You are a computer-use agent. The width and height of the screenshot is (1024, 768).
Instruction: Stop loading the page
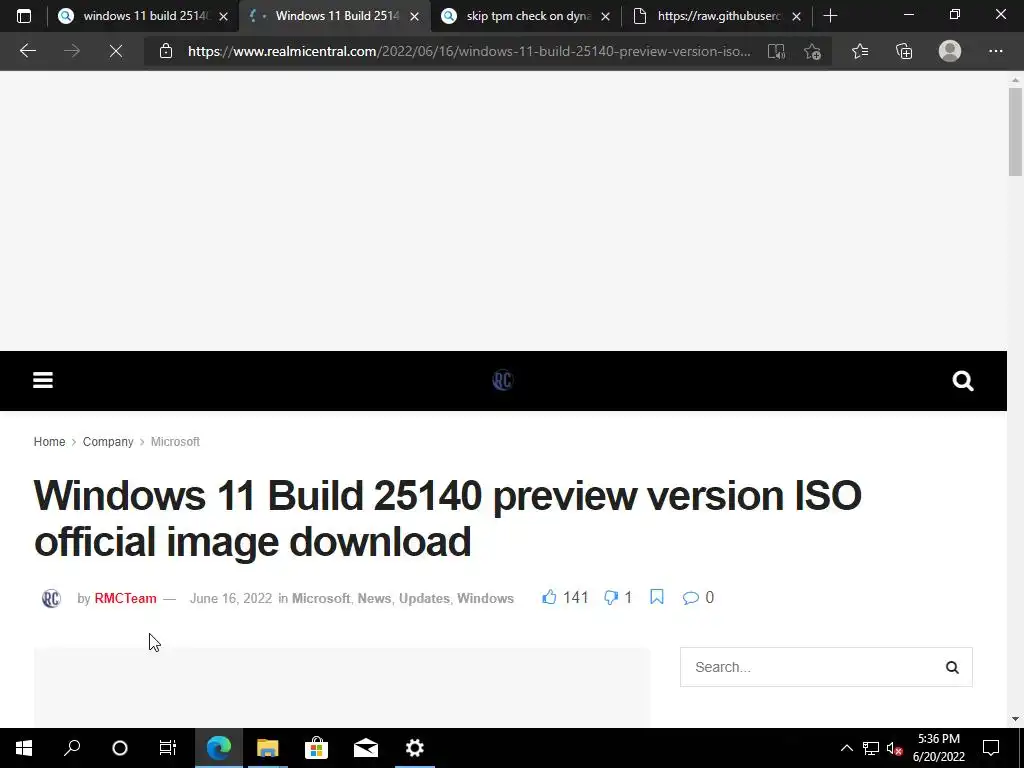pyautogui.click(x=116, y=51)
